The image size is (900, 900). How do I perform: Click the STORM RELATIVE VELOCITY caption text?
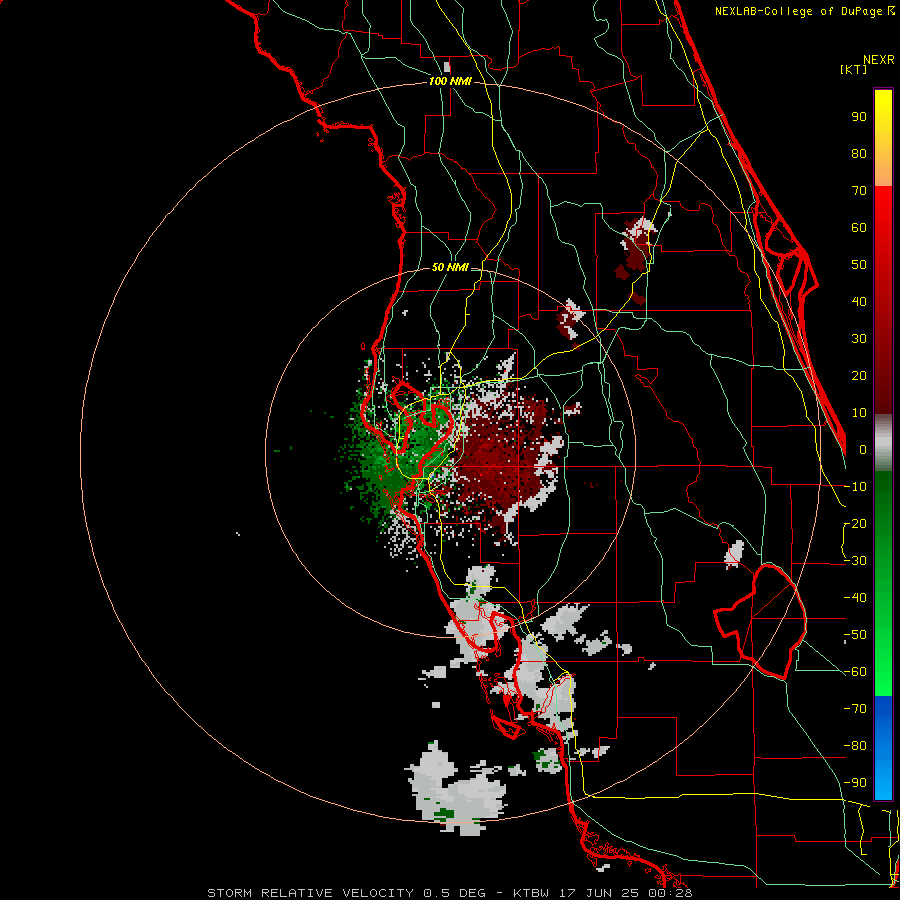click(x=310, y=893)
